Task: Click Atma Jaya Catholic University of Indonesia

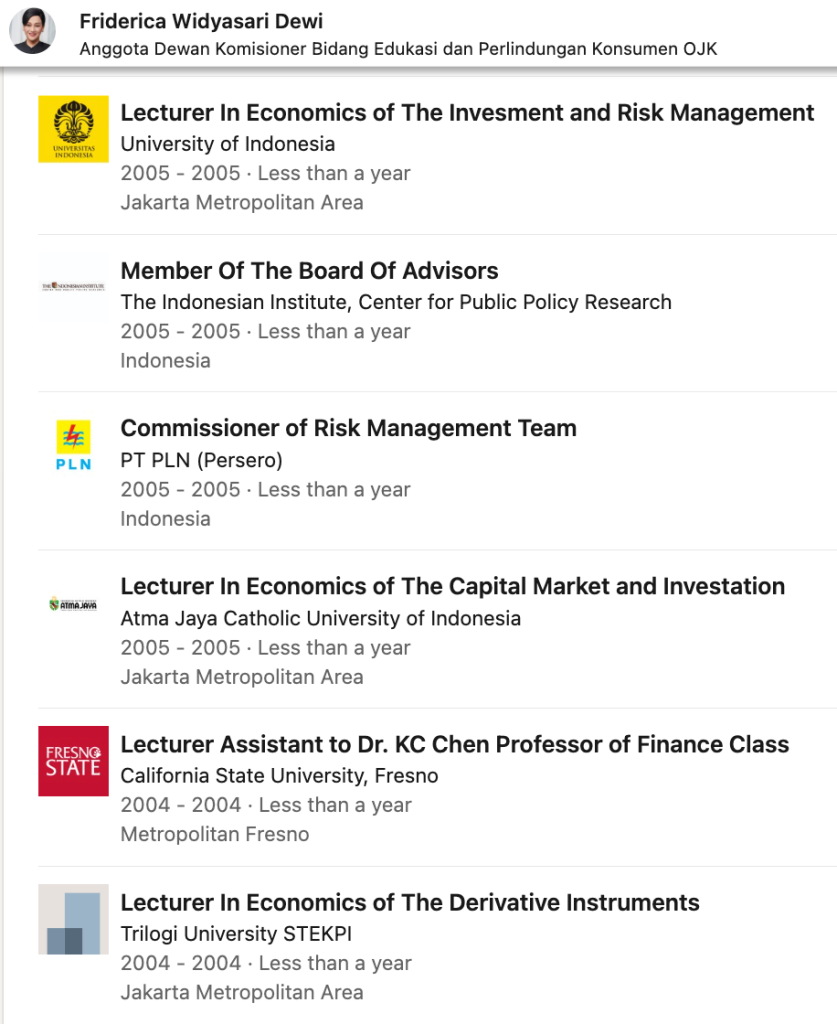Action: tap(320, 618)
